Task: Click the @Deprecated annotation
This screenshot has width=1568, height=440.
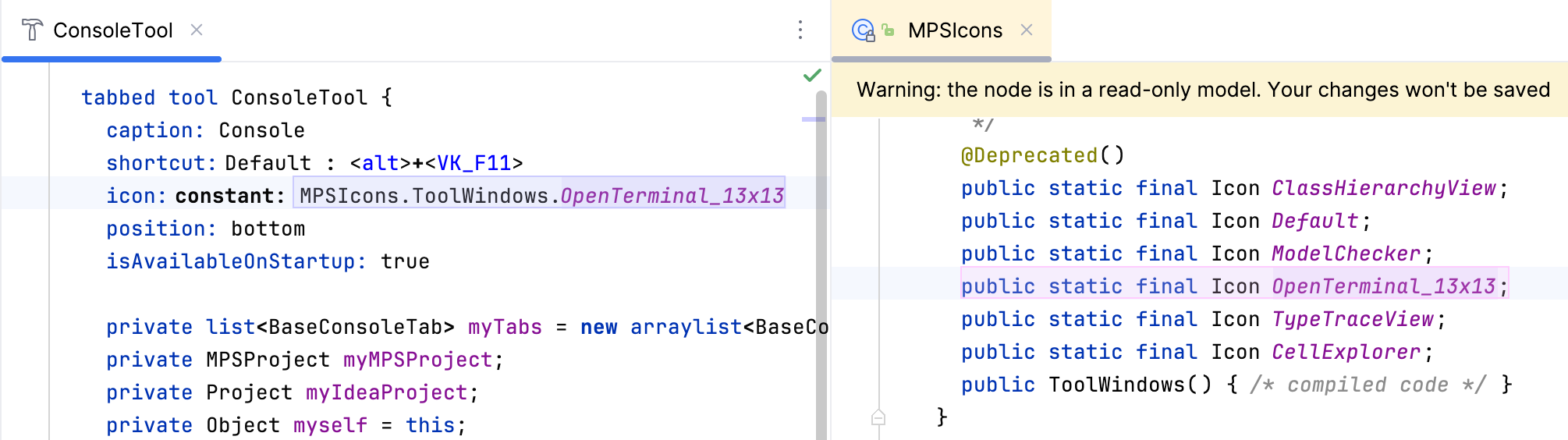Action: (x=1029, y=155)
